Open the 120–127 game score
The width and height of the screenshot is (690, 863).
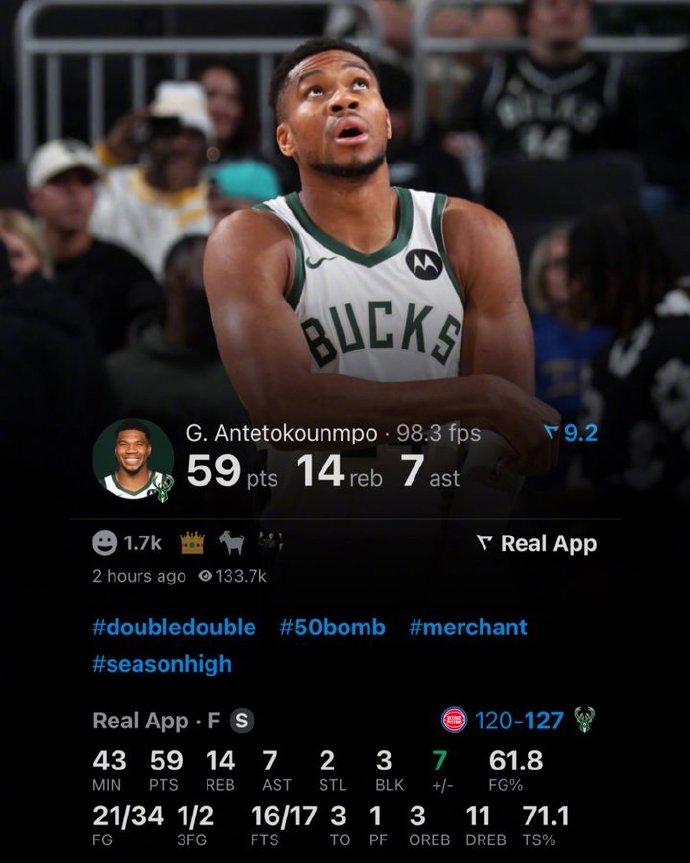click(x=519, y=720)
